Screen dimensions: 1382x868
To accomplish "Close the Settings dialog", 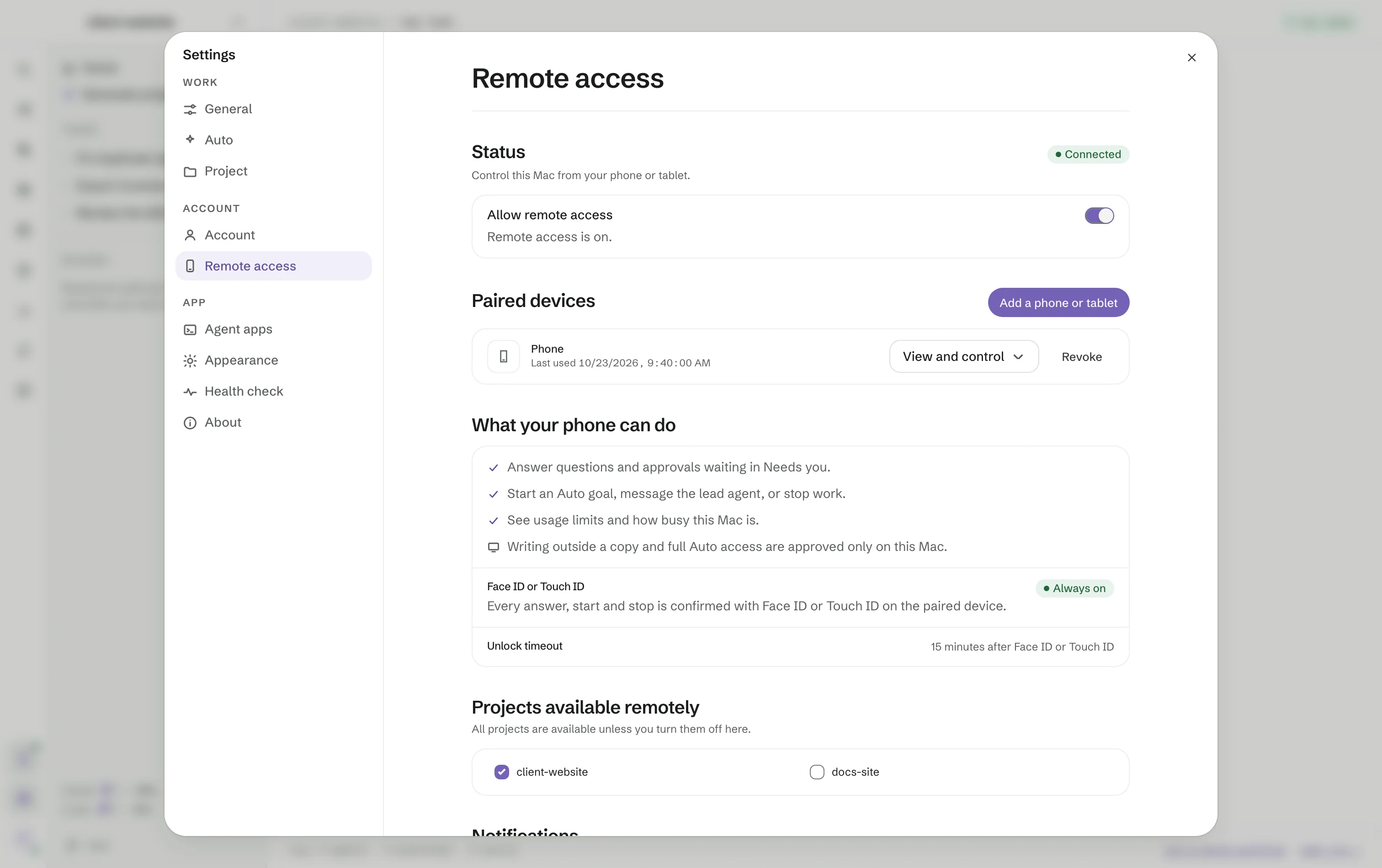I will (x=1191, y=58).
